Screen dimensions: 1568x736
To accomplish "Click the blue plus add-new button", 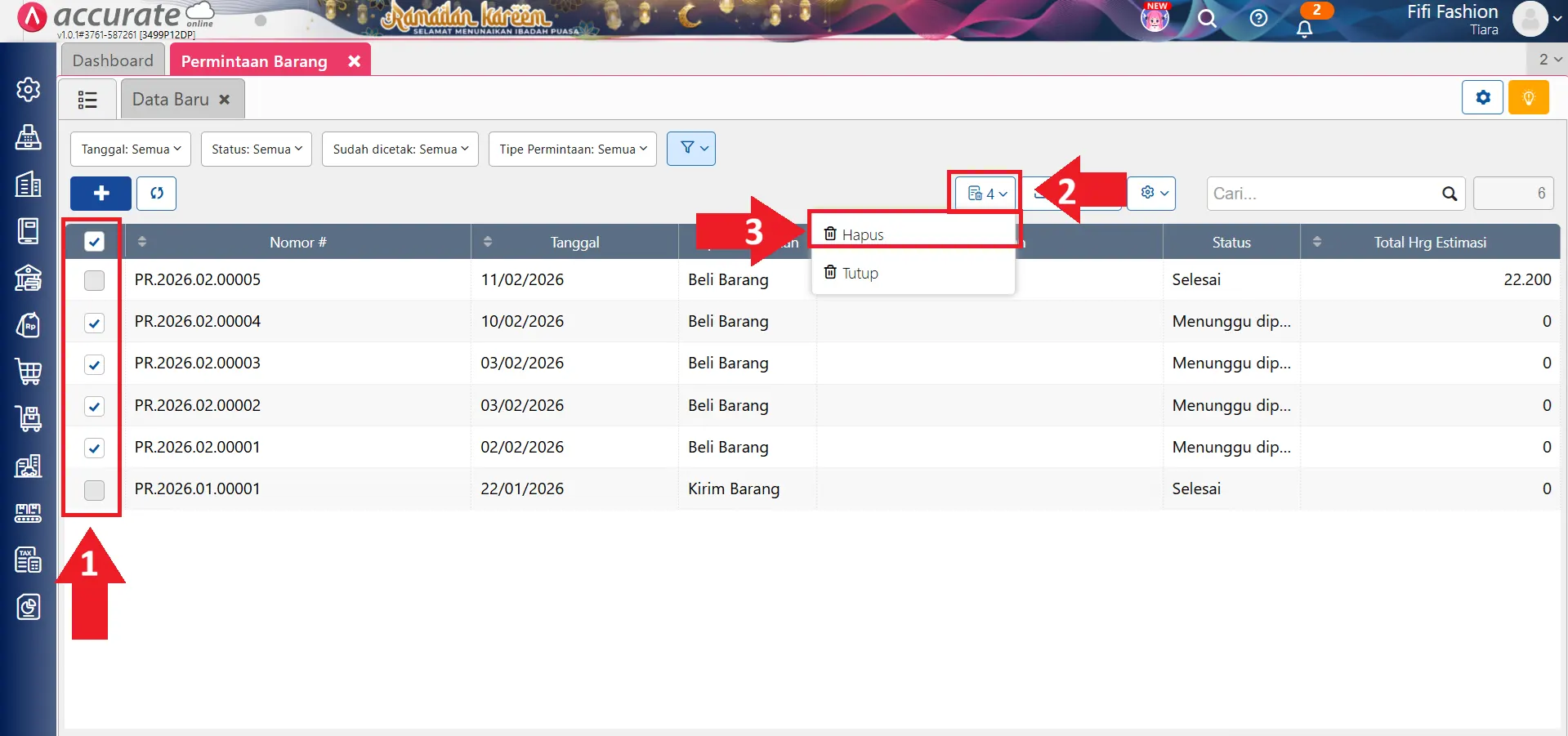I will pos(101,194).
